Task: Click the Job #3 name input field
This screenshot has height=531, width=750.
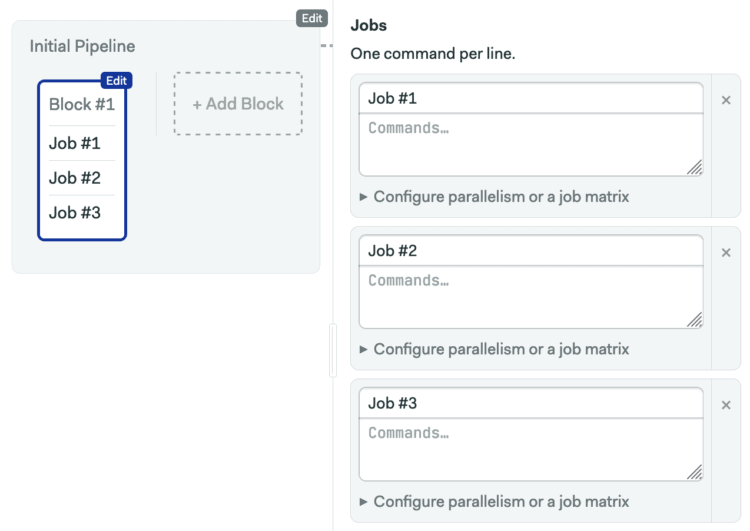Action: point(530,403)
